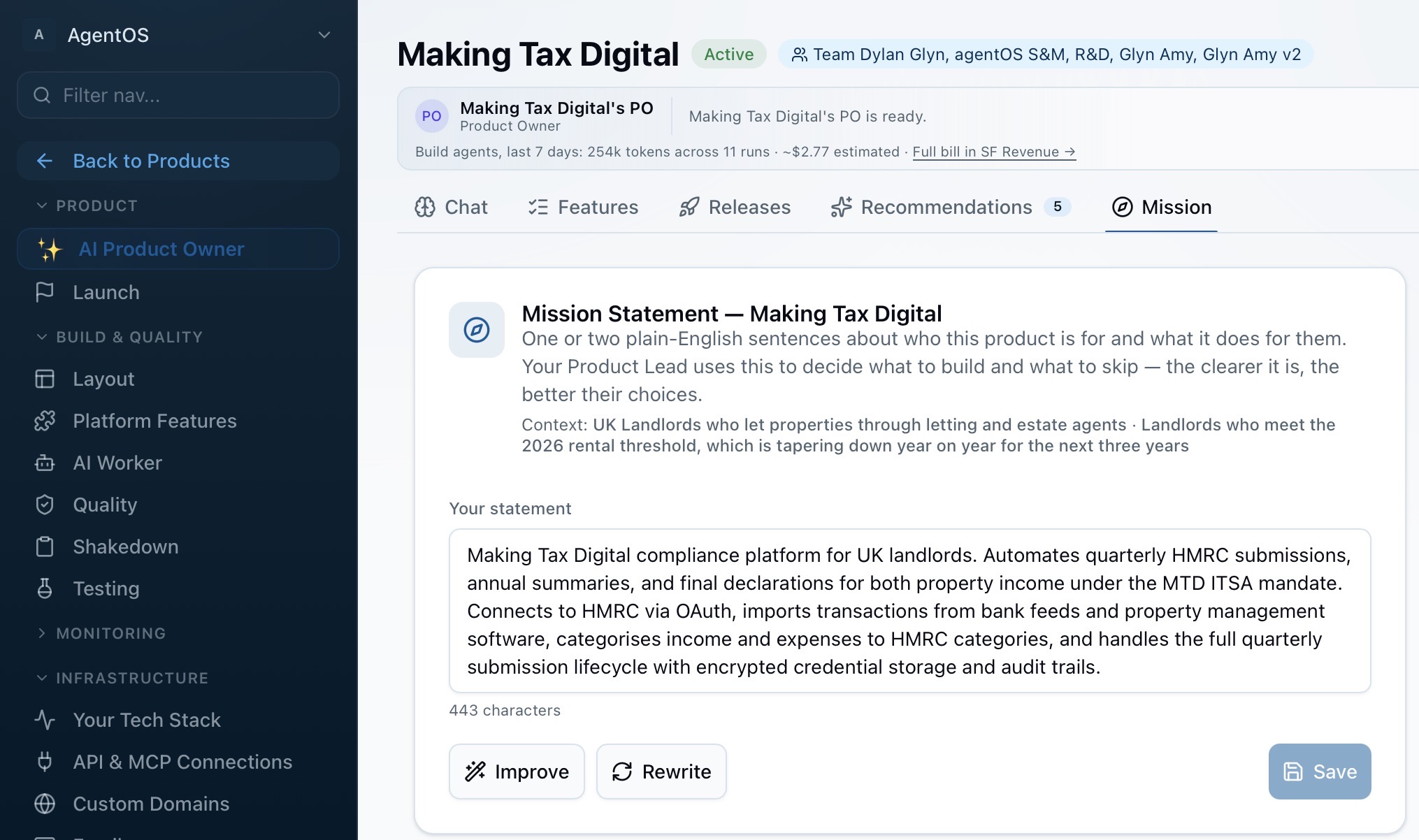Image resolution: width=1419 pixels, height=840 pixels.
Task: Click the Improve button
Action: [x=517, y=772]
